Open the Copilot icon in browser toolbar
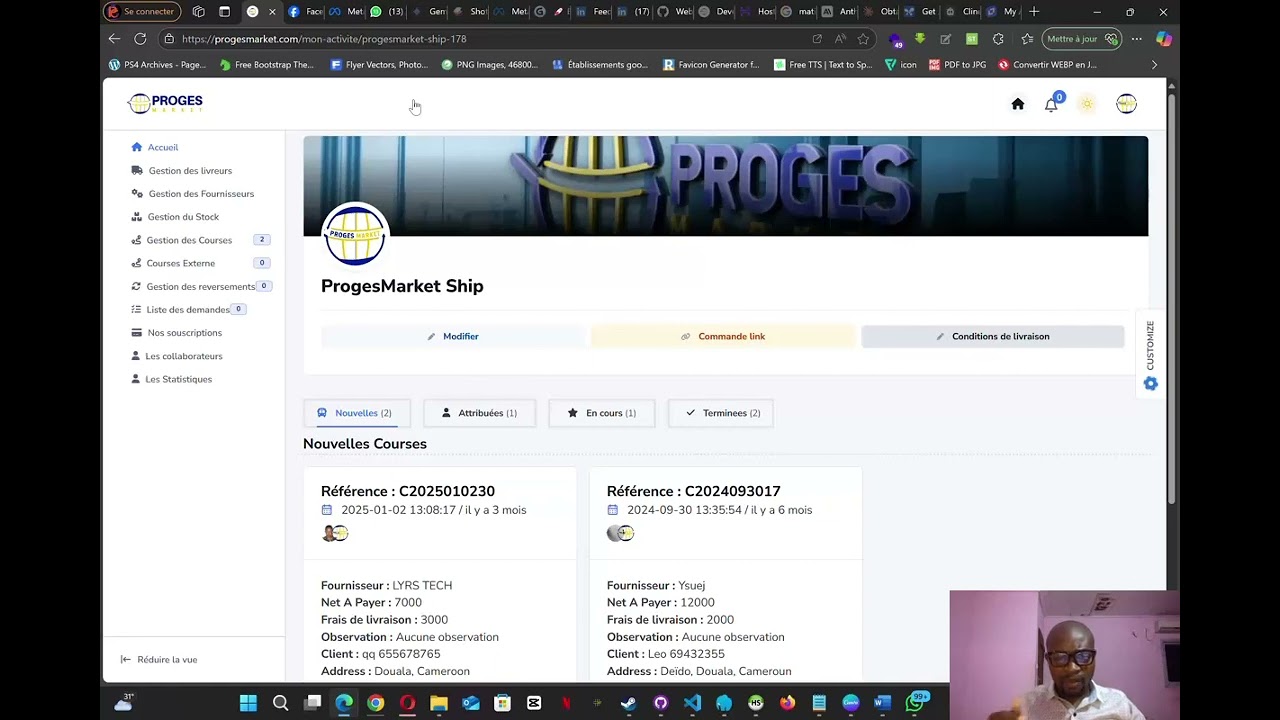 coord(1163,39)
